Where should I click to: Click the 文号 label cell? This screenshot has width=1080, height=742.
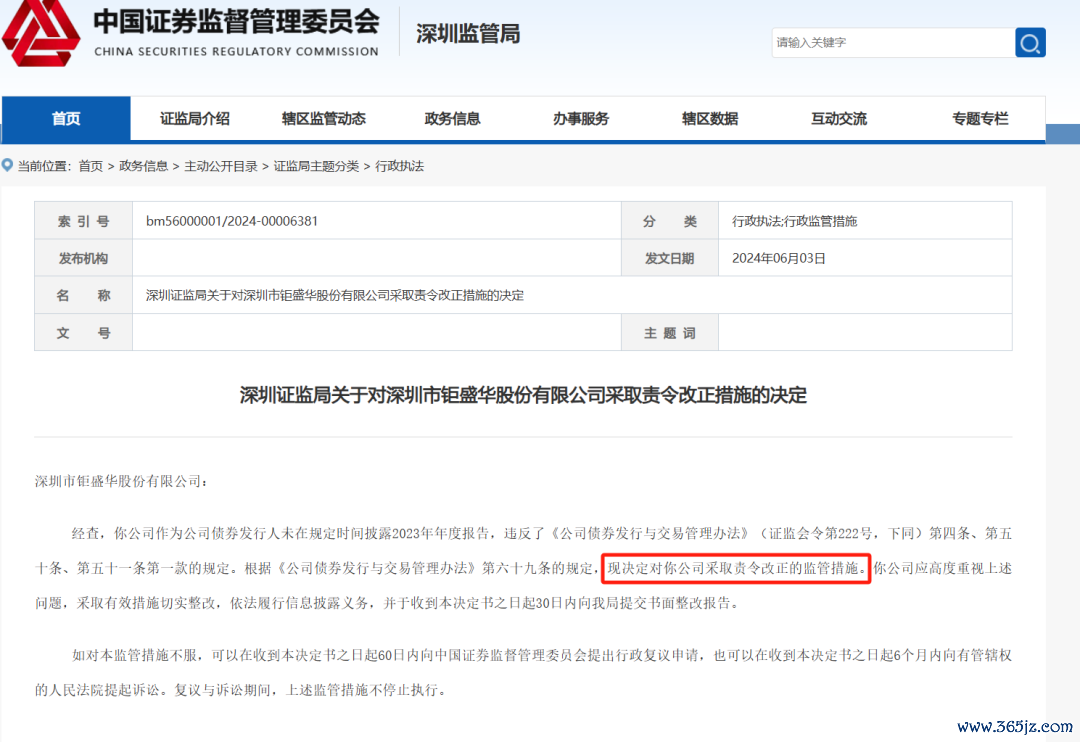click(83, 333)
